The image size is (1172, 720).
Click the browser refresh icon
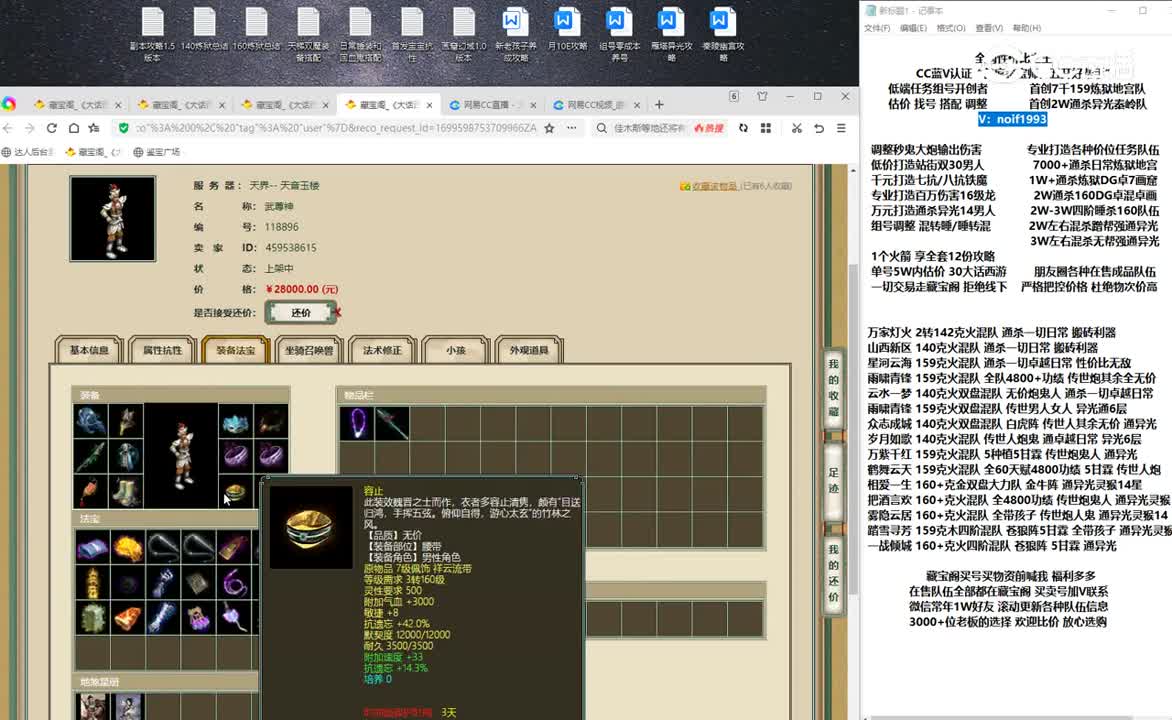click(x=52, y=128)
